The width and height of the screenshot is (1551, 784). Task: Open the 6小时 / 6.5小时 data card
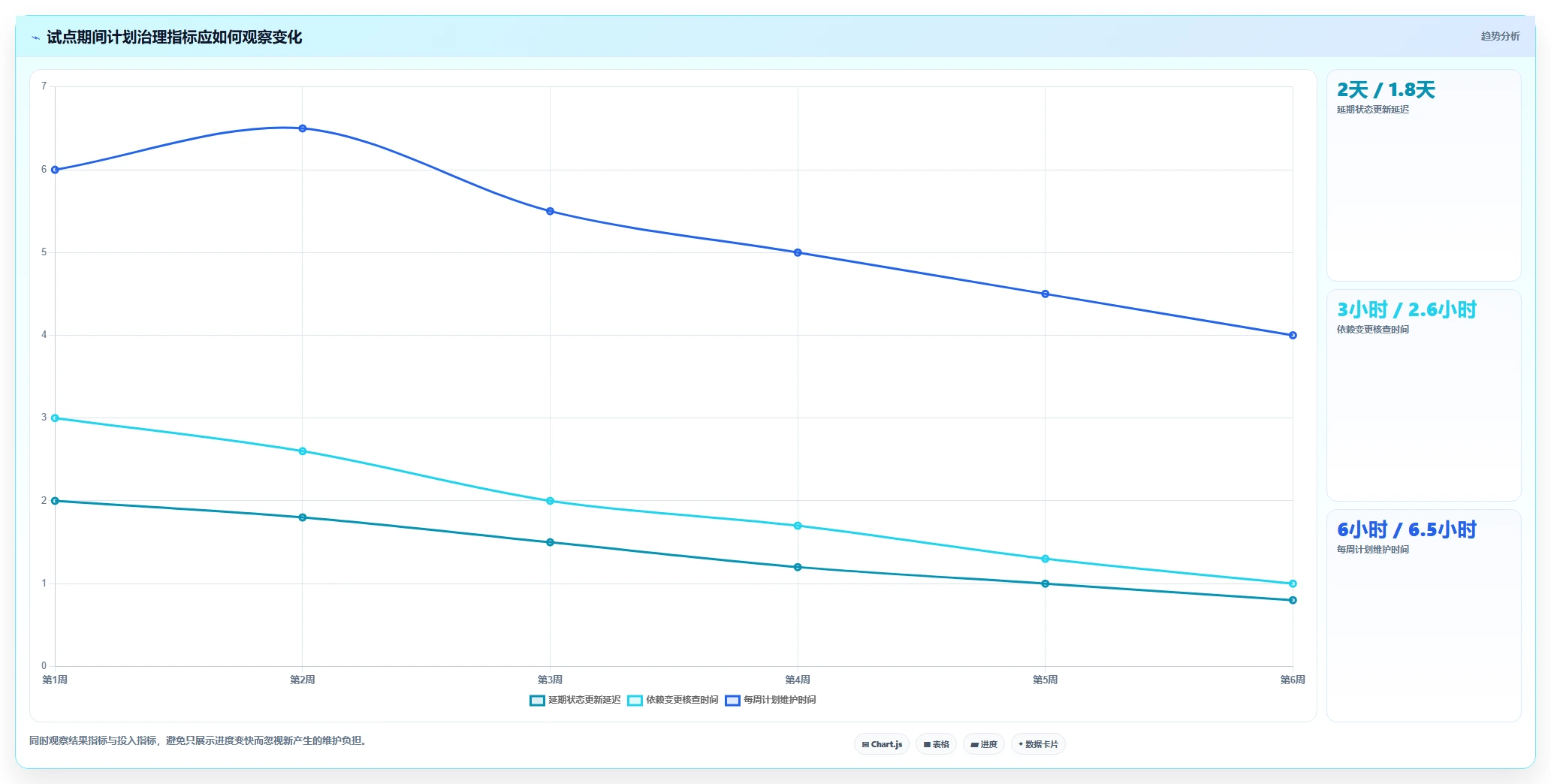pyautogui.click(x=1423, y=616)
